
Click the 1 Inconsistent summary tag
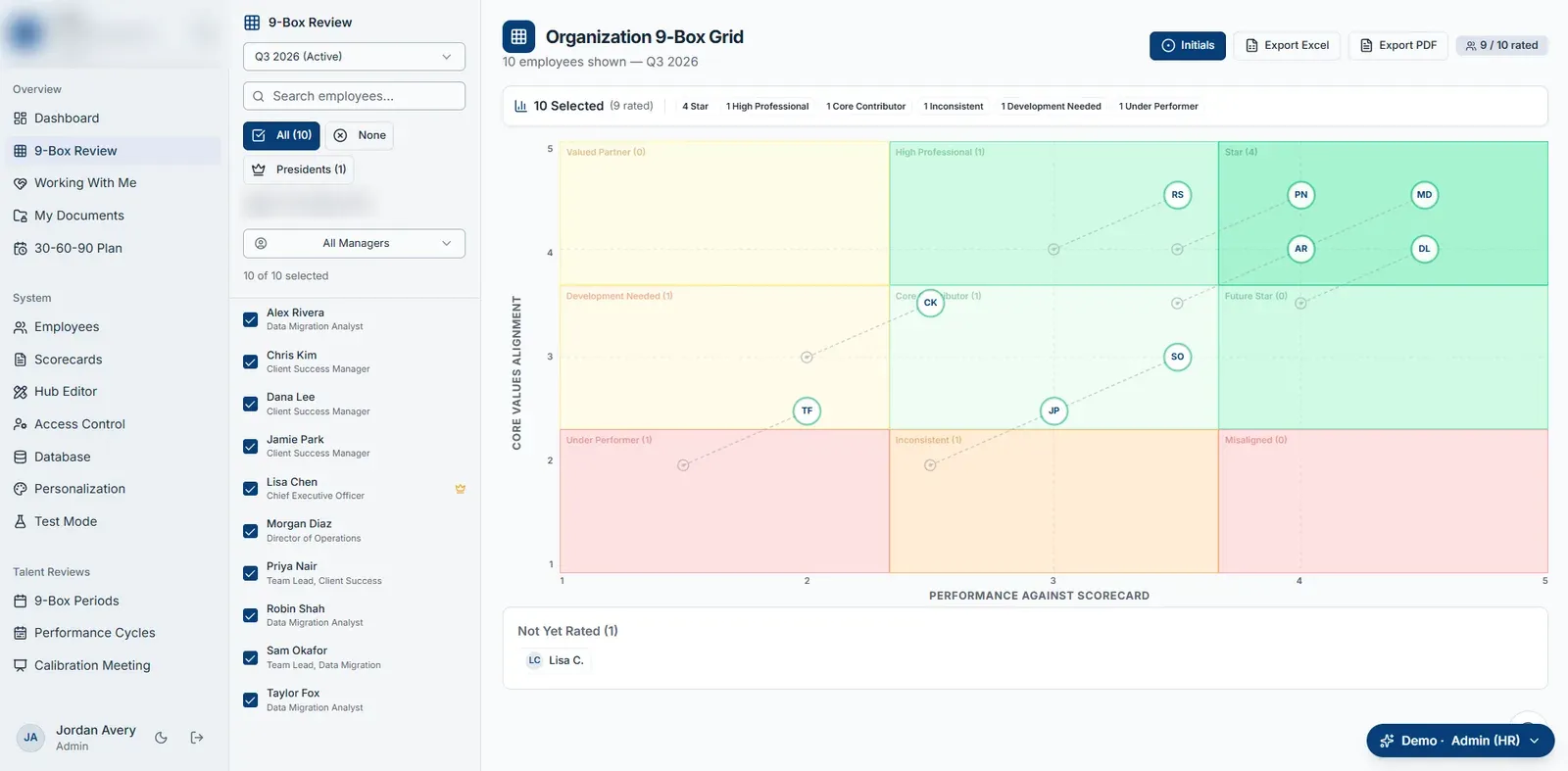(953, 107)
